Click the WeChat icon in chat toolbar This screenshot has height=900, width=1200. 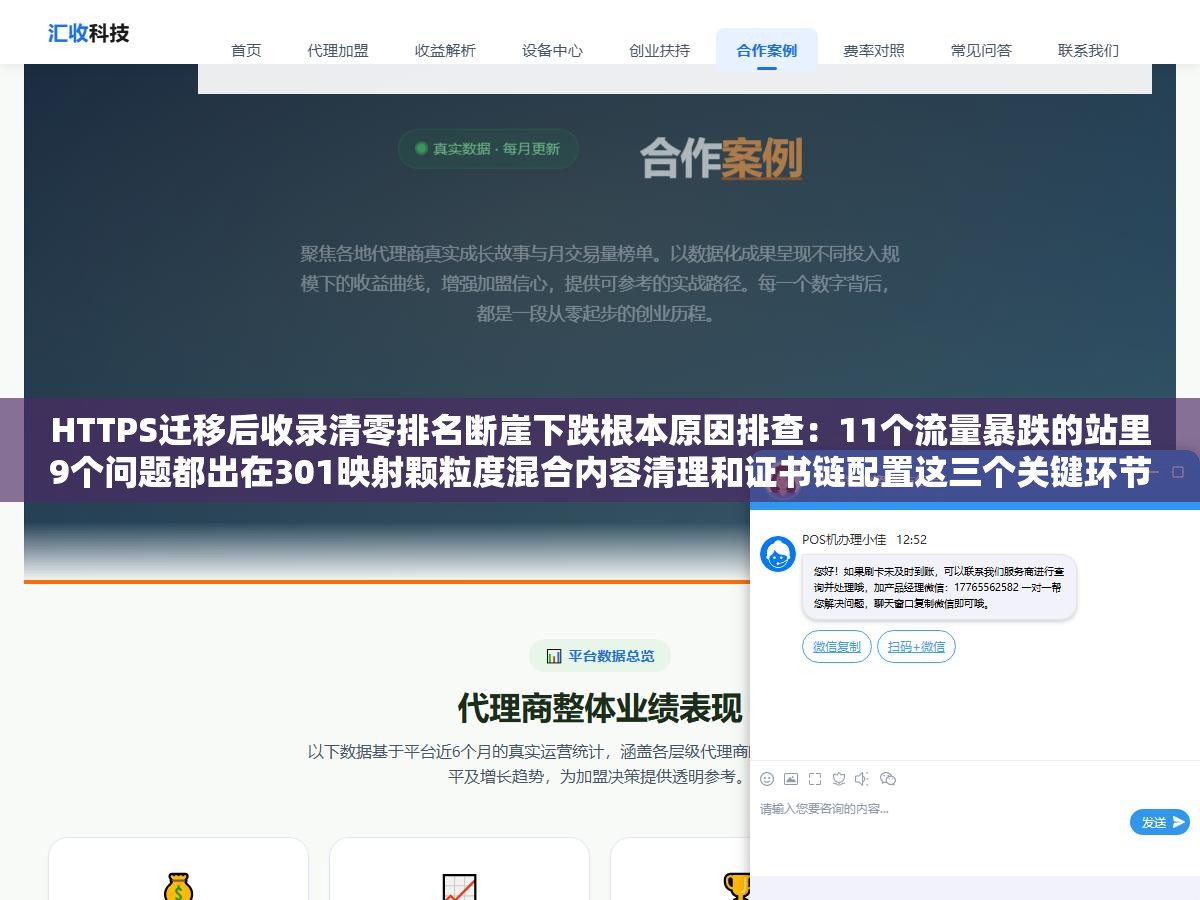tap(888, 779)
